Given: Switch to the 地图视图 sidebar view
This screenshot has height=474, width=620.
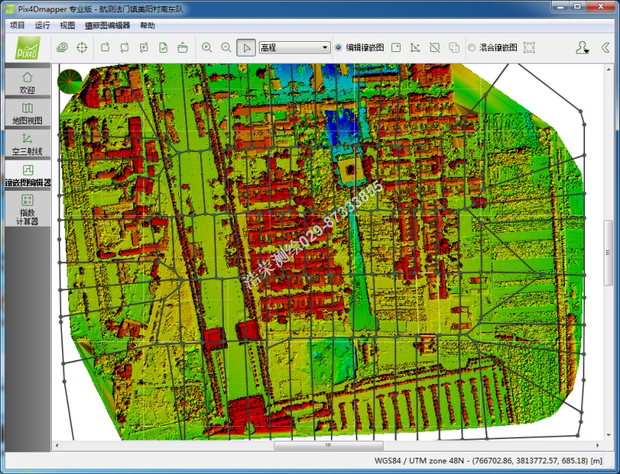Looking at the screenshot, I should tap(28, 113).
